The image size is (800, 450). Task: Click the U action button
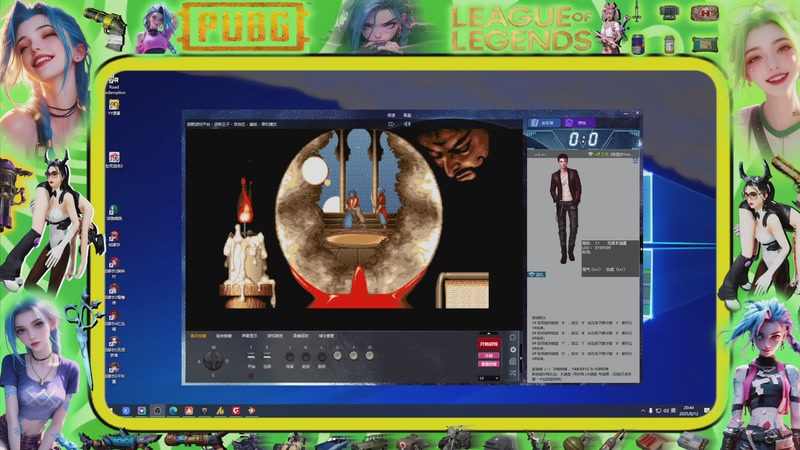(338, 355)
